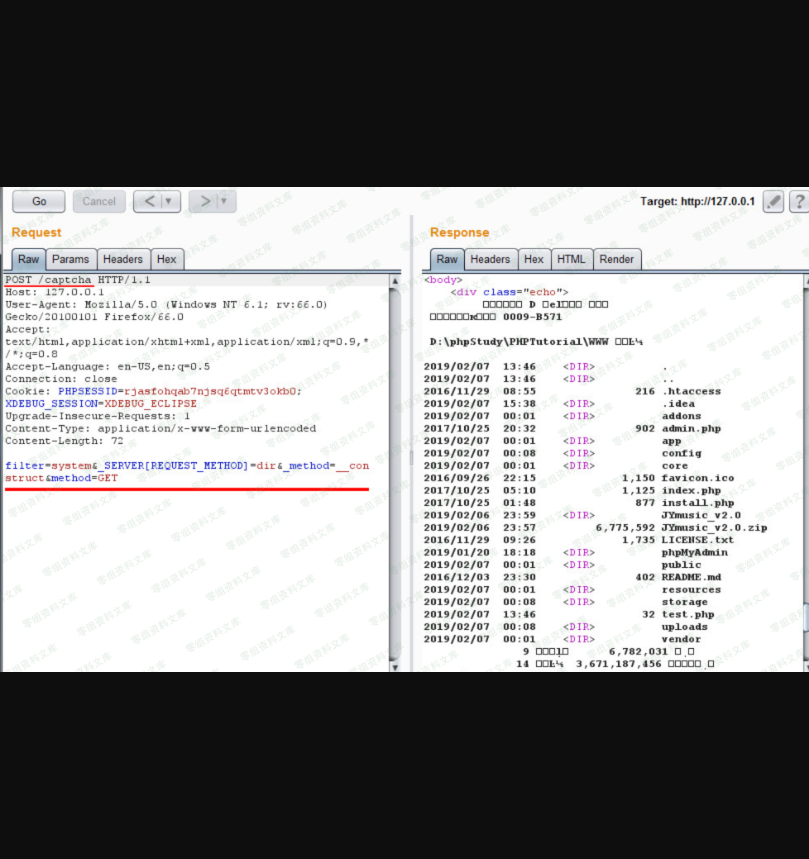Select the Request Raw tab
Viewport: 809px width, 859px height.
point(28,259)
